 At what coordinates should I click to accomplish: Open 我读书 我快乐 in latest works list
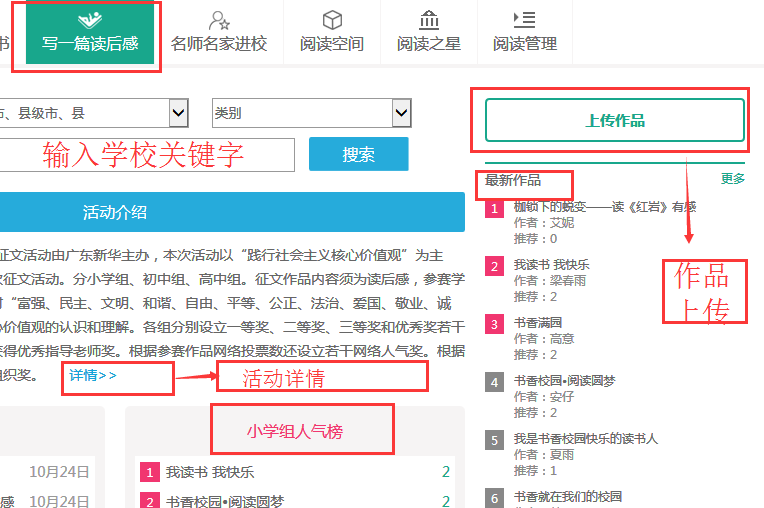click(x=551, y=265)
